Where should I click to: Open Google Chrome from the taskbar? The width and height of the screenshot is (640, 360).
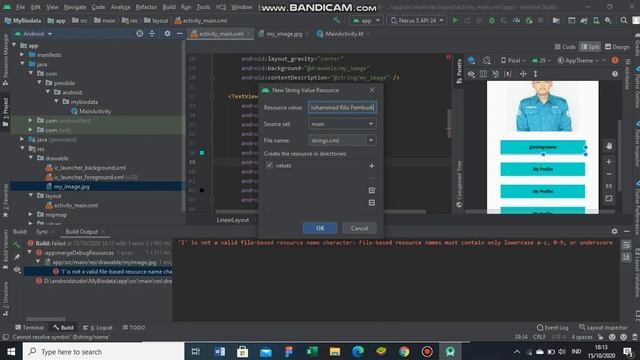click(404, 351)
